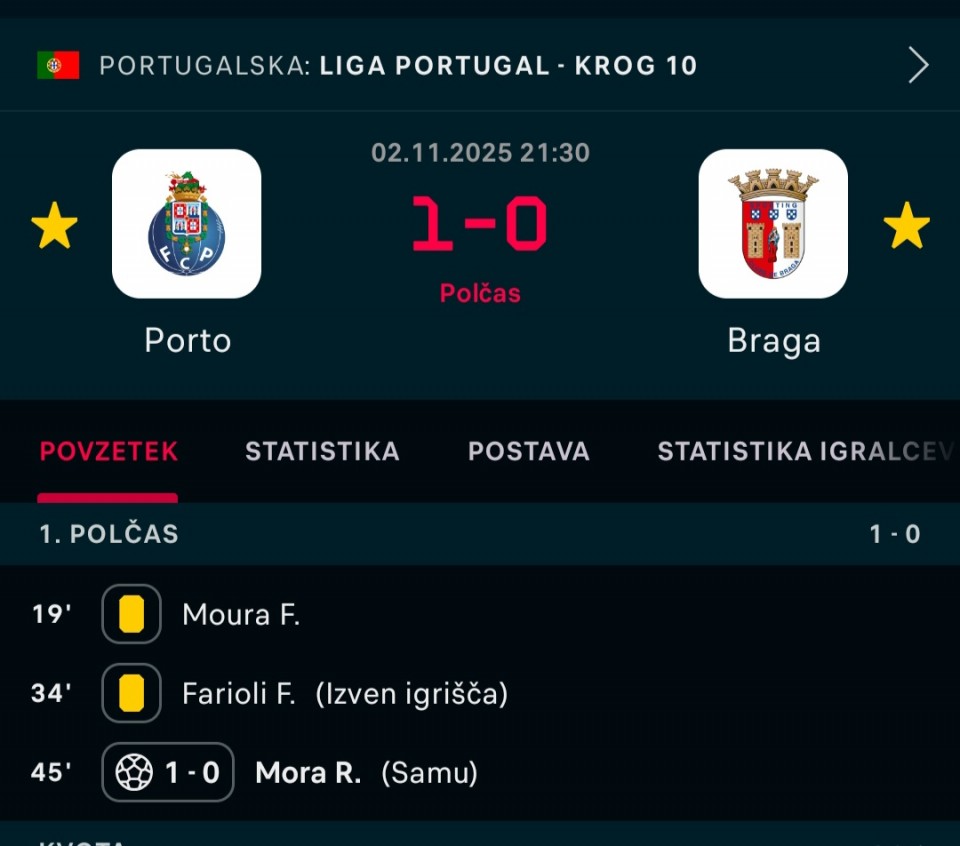Viewport: 960px width, 846px height.
Task: Click the Braga team name
Action: point(773,341)
